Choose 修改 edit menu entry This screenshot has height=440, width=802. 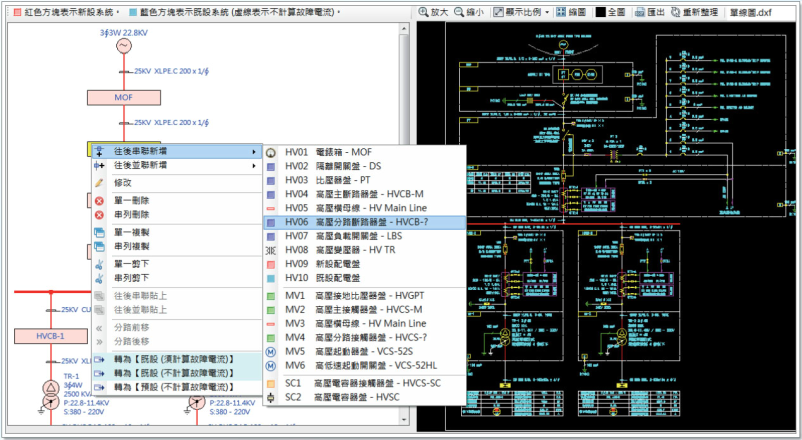pos(177,183)
